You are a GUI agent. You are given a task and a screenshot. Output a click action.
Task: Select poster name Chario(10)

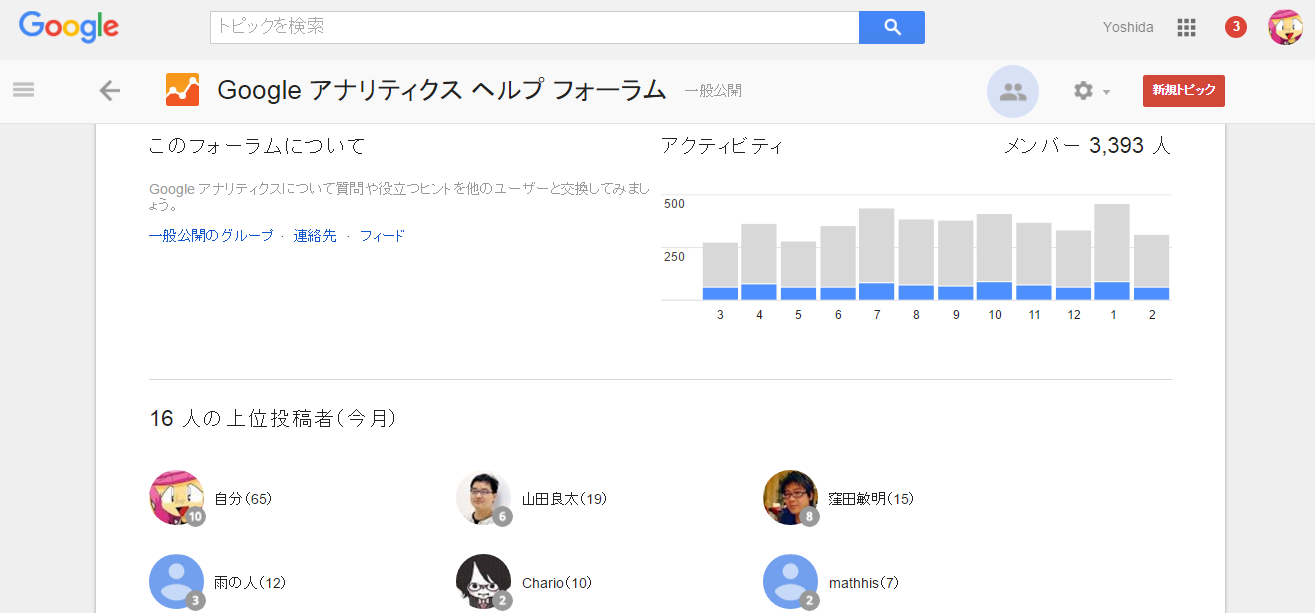coord(557,583)
